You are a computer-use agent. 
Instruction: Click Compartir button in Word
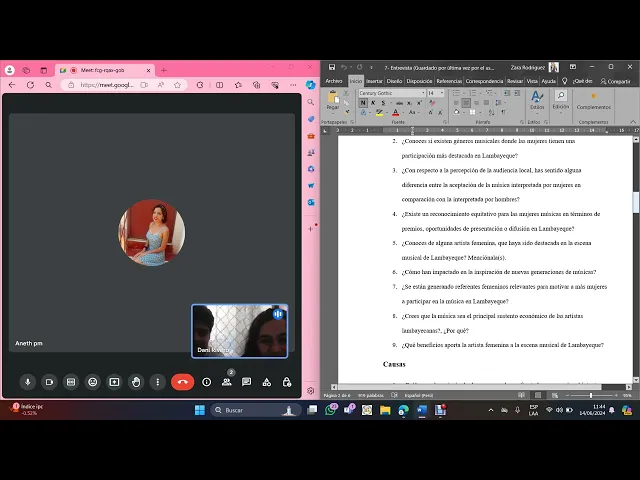click(616, 81)
